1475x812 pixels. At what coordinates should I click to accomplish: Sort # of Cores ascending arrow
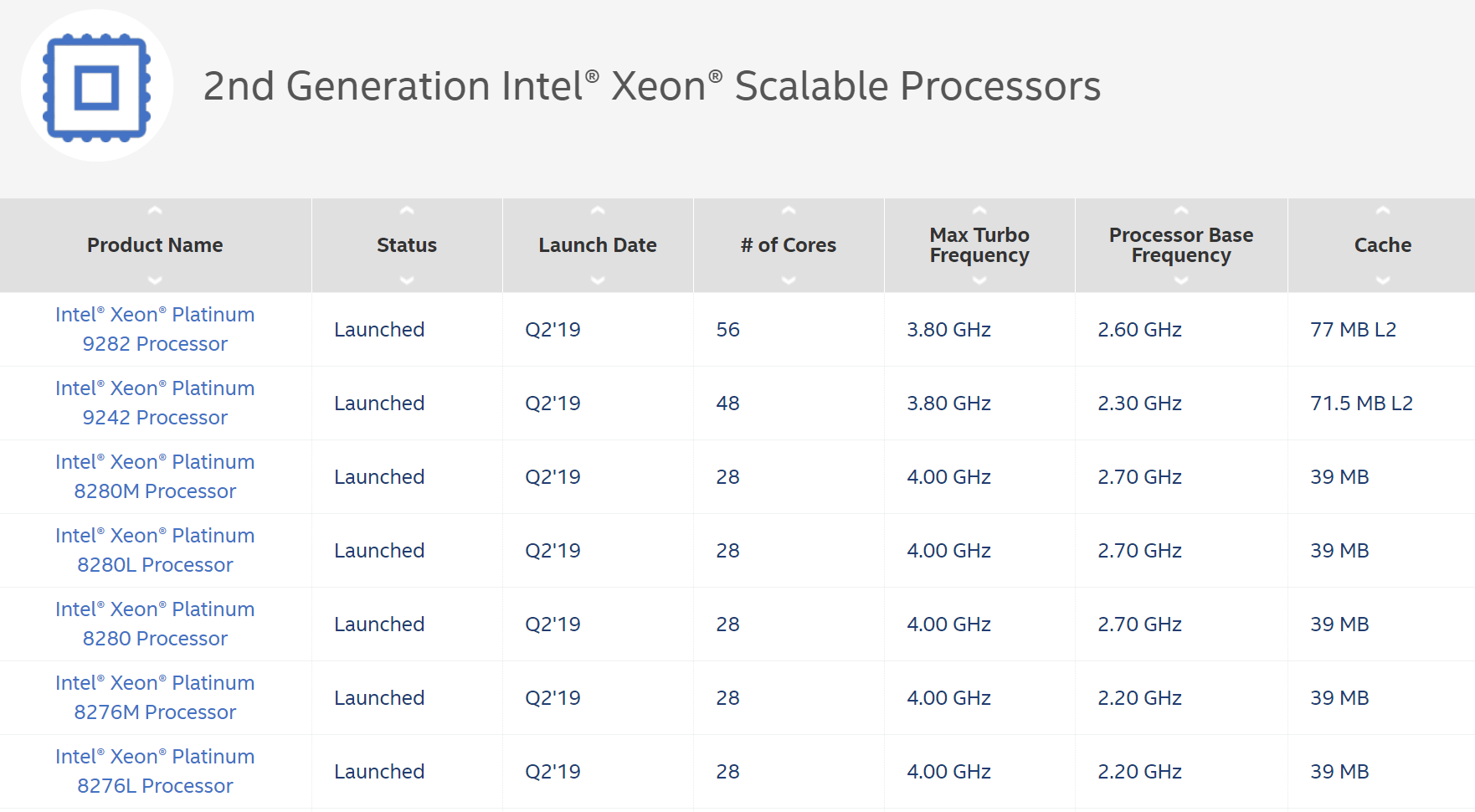point(789,211)
